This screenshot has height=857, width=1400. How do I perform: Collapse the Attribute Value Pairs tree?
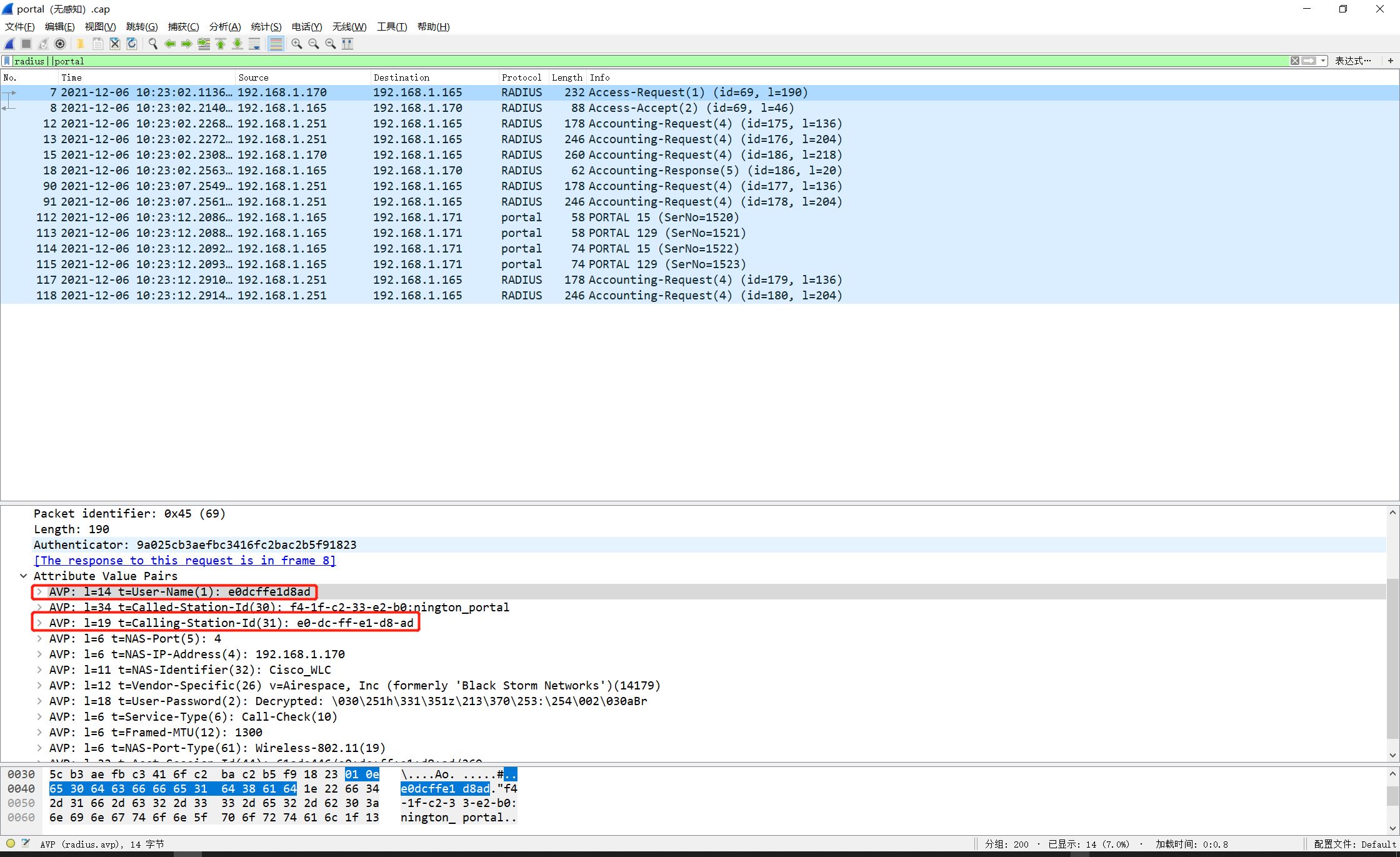[24, 576]
